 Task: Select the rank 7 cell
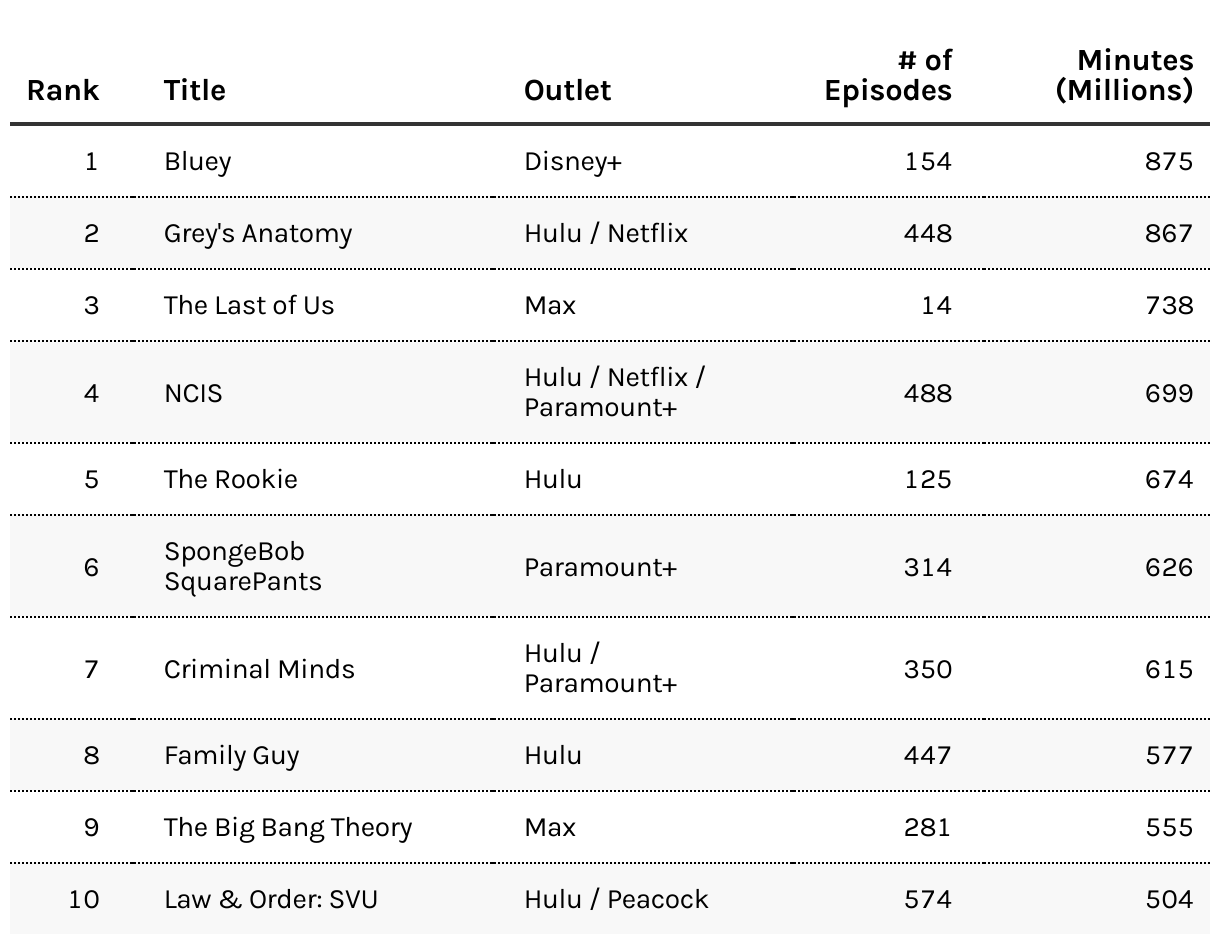(91, 669)
